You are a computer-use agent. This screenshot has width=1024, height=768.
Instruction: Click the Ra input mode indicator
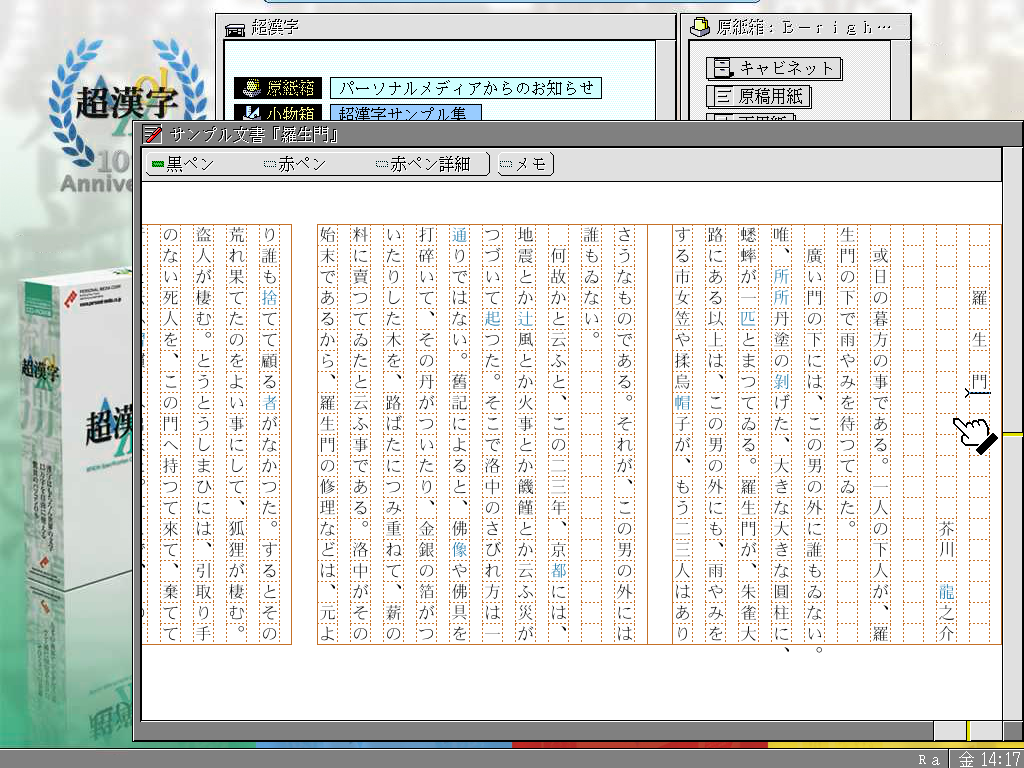(929, 759)
